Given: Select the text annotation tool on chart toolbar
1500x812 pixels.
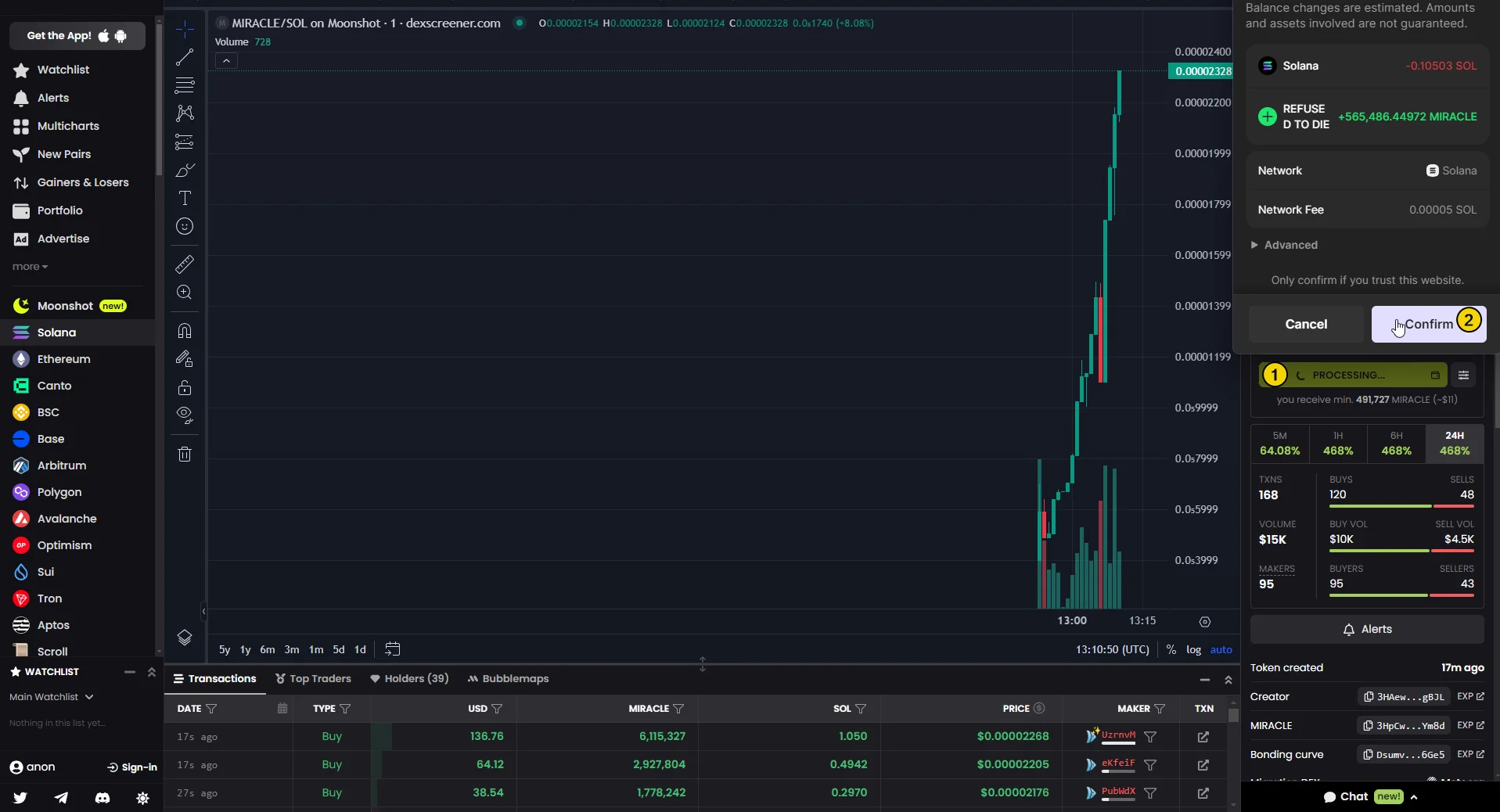Looking at the screenshot, I should 185,199.
